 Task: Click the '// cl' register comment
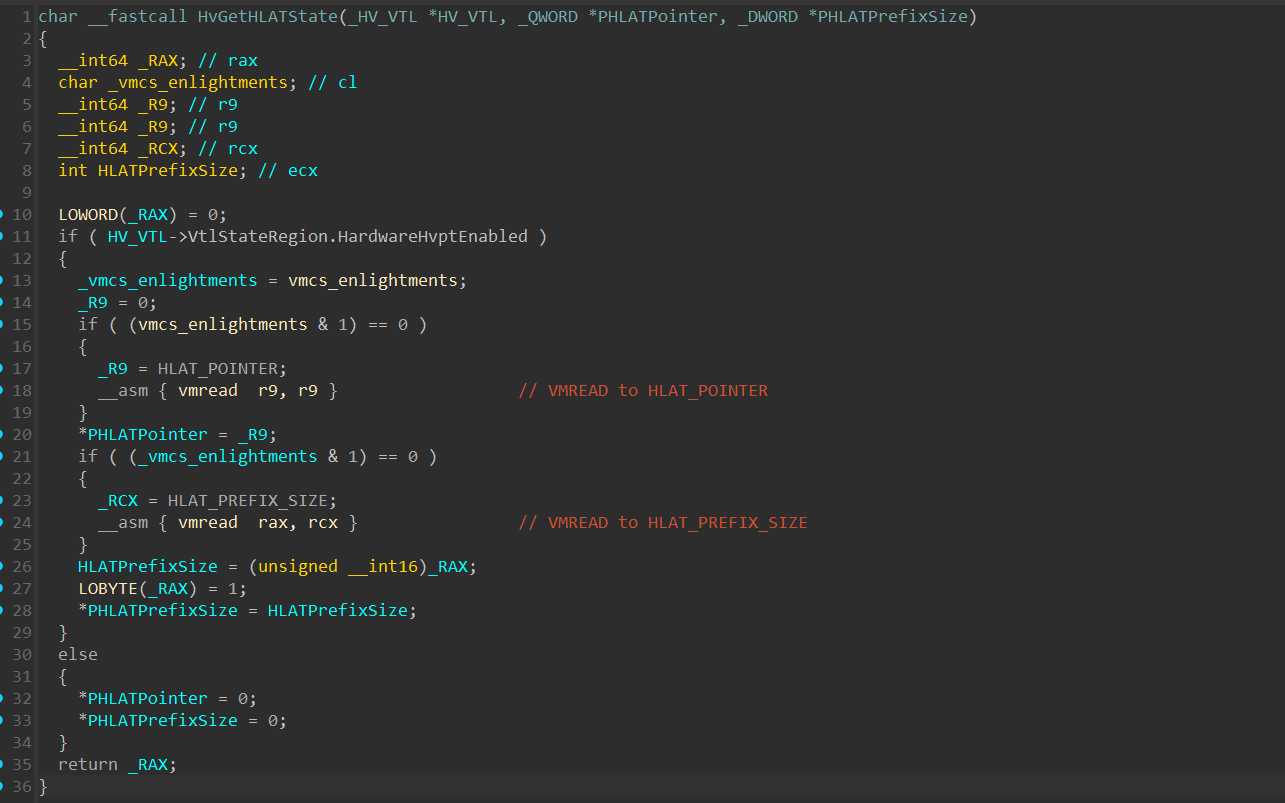click(x=333, y=83)
